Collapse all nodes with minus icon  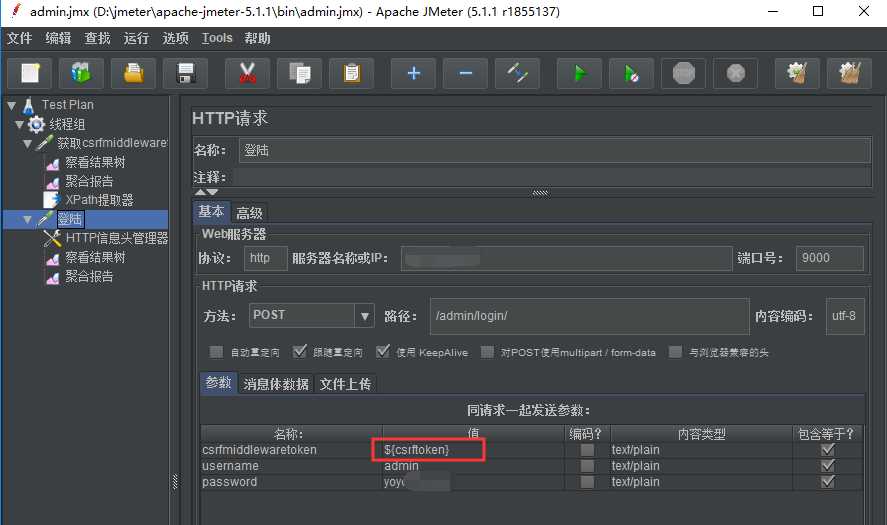tap(466, 74)
